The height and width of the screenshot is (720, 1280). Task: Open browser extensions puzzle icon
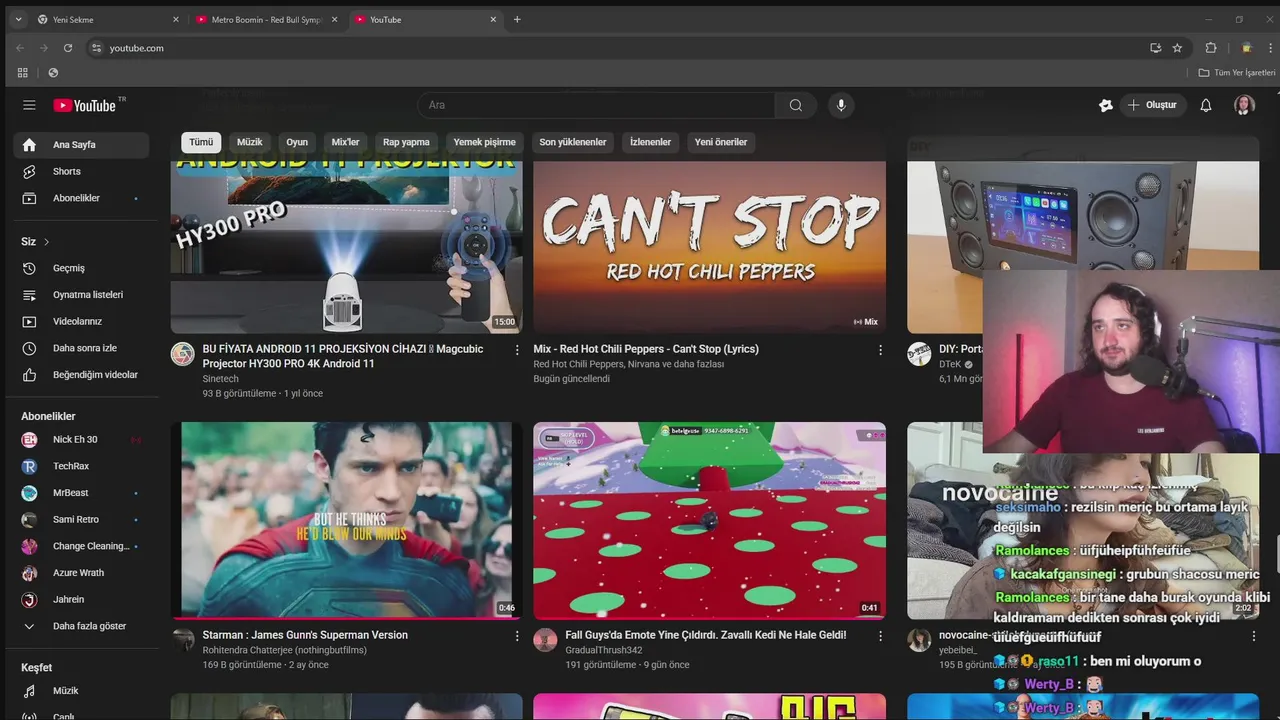pos(1211,48)
